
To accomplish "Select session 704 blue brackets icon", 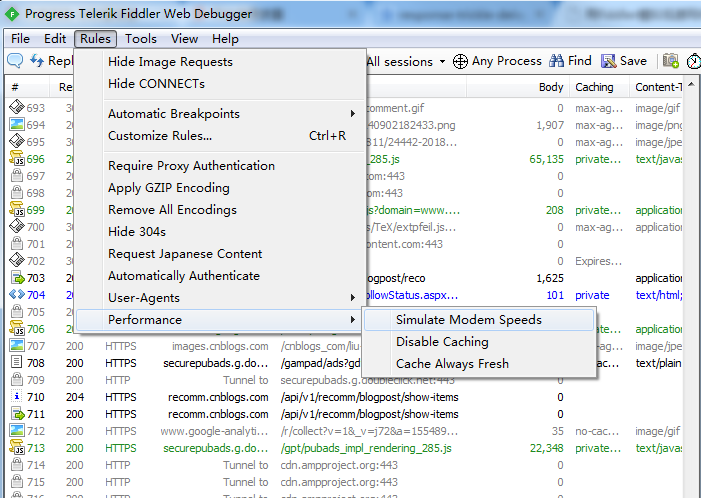I will coord(17,294).
